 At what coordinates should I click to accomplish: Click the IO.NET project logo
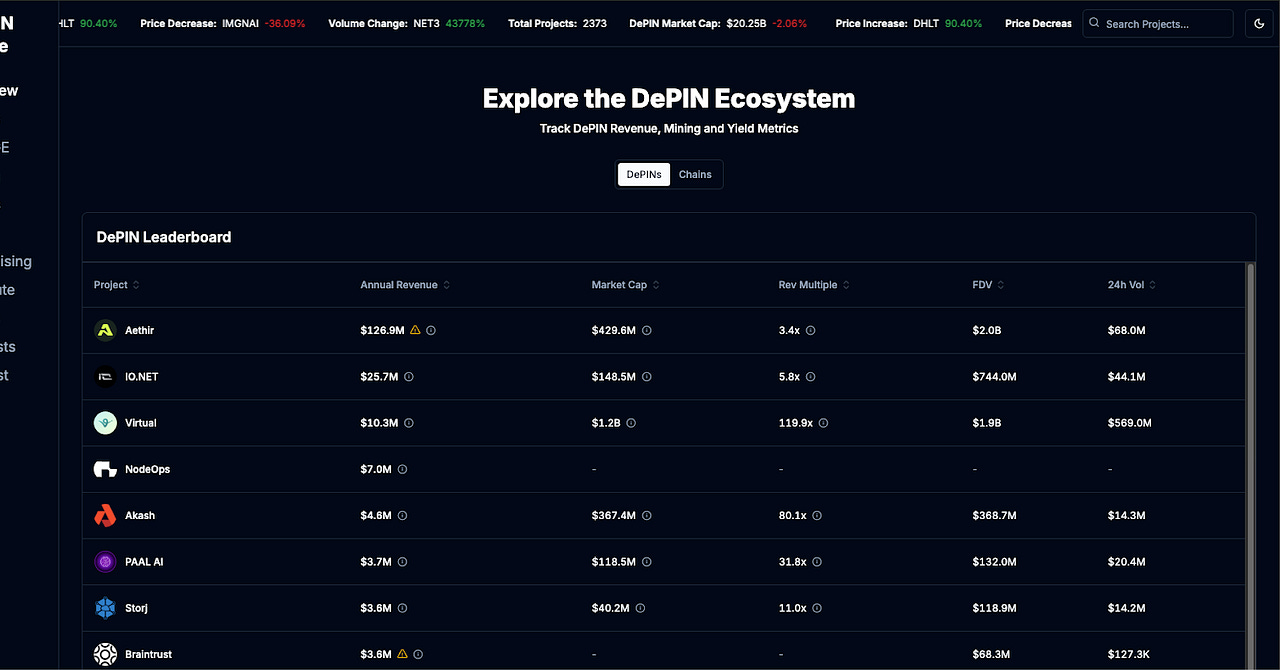tap(105, 377)
